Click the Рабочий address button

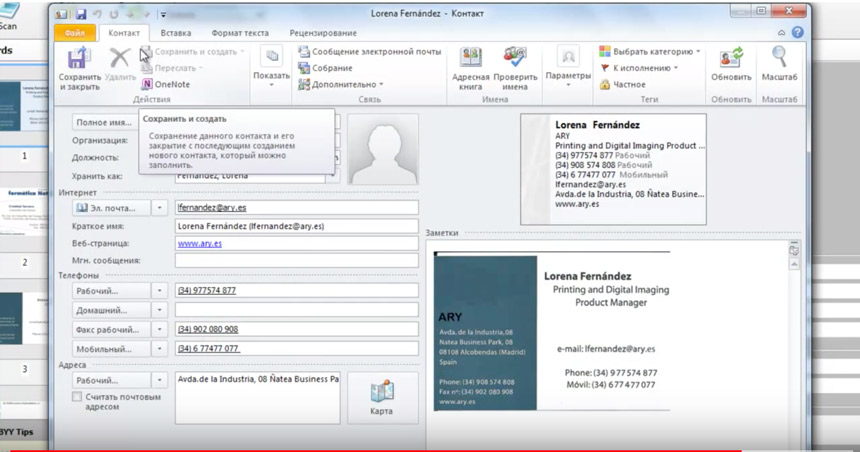pyautogui.click(x=111, y=380)
